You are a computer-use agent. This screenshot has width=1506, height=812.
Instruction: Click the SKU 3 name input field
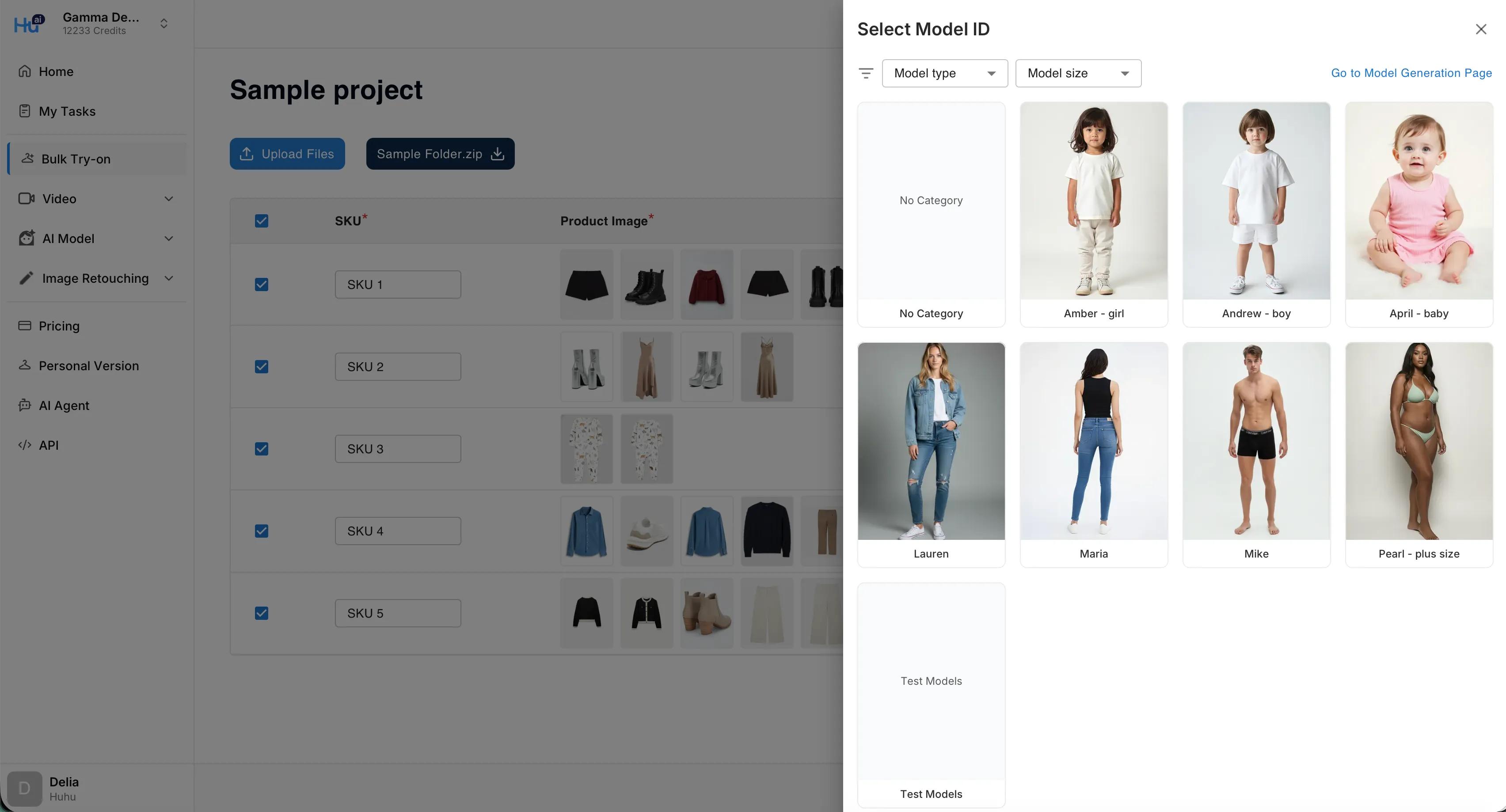(398, 449)
